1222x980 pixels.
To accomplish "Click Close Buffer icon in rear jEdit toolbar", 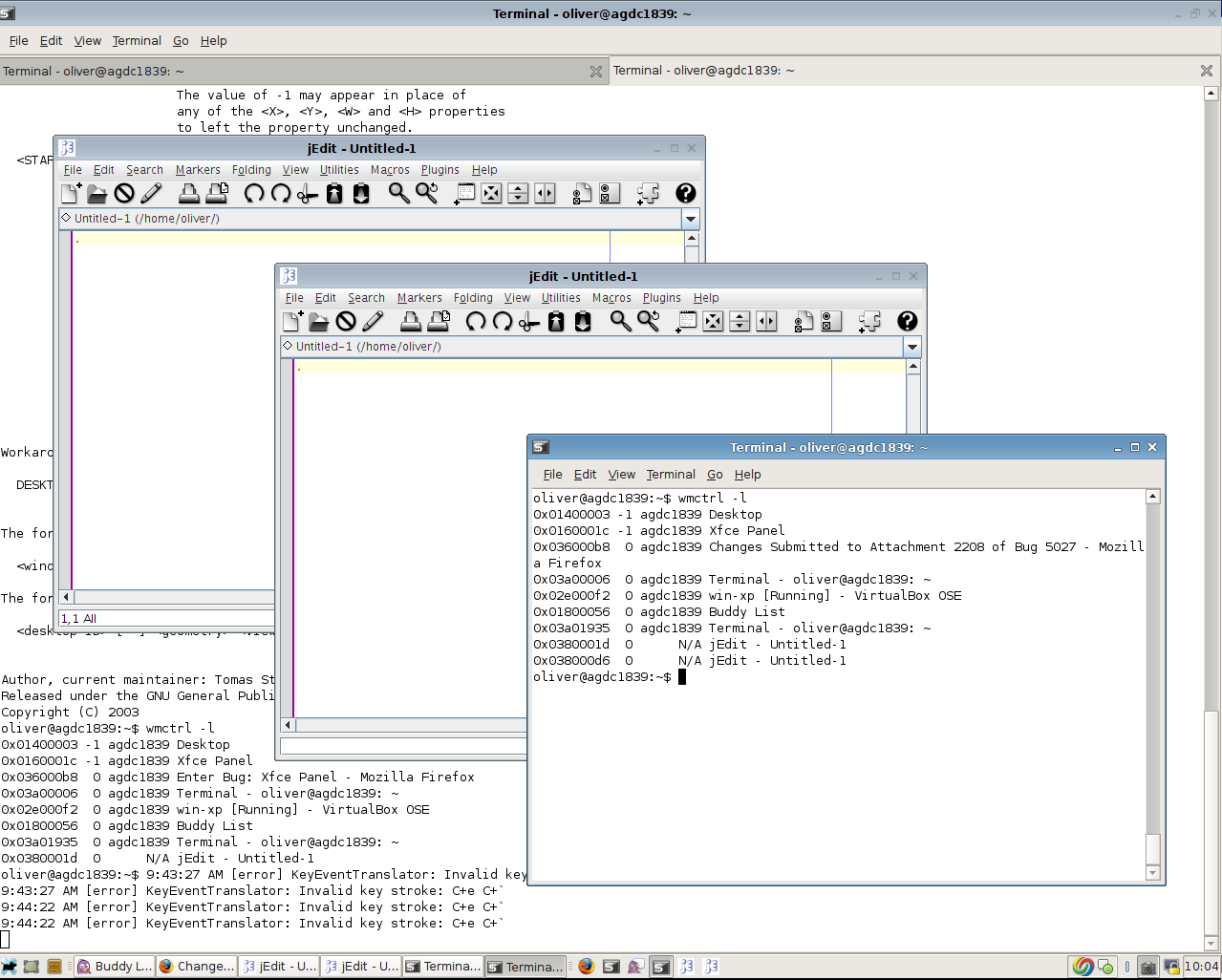I will click(124, 194).
